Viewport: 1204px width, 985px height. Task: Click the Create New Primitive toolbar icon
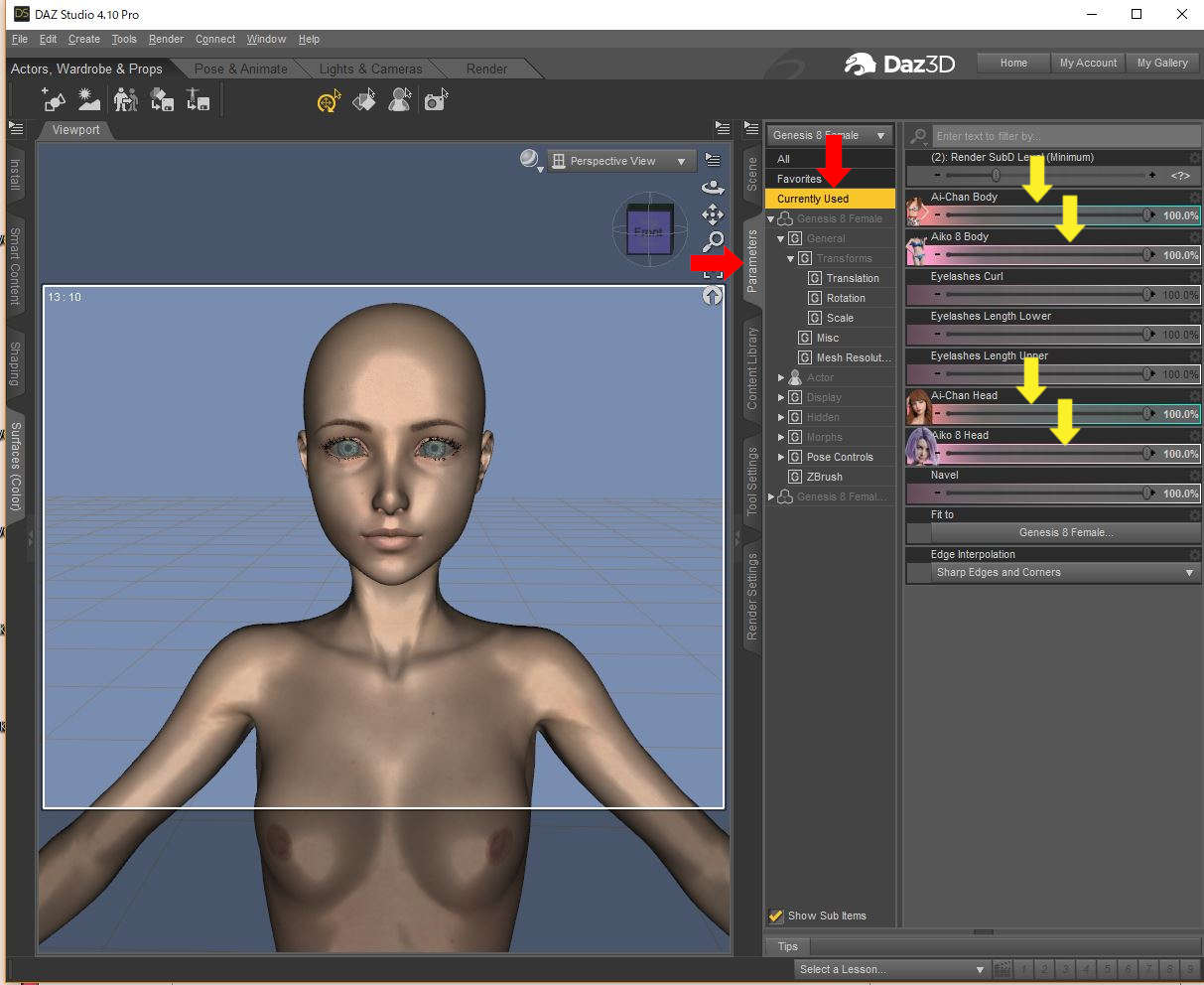pos(55,99)
